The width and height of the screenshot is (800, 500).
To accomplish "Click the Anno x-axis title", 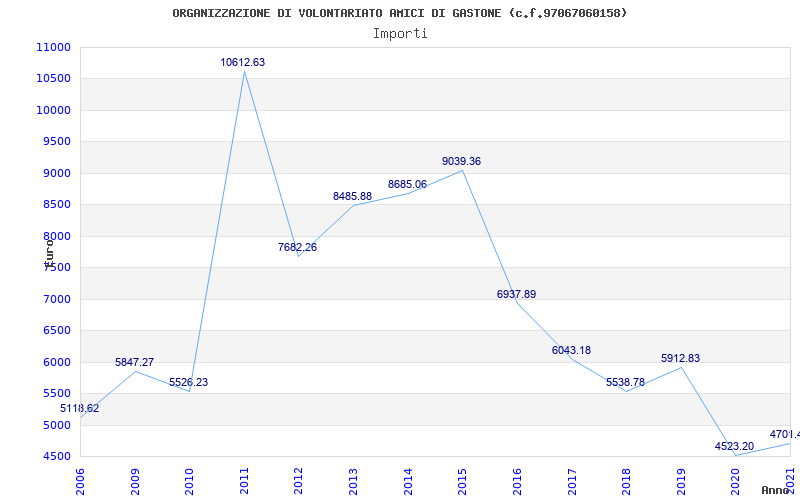I will point(775,490).
